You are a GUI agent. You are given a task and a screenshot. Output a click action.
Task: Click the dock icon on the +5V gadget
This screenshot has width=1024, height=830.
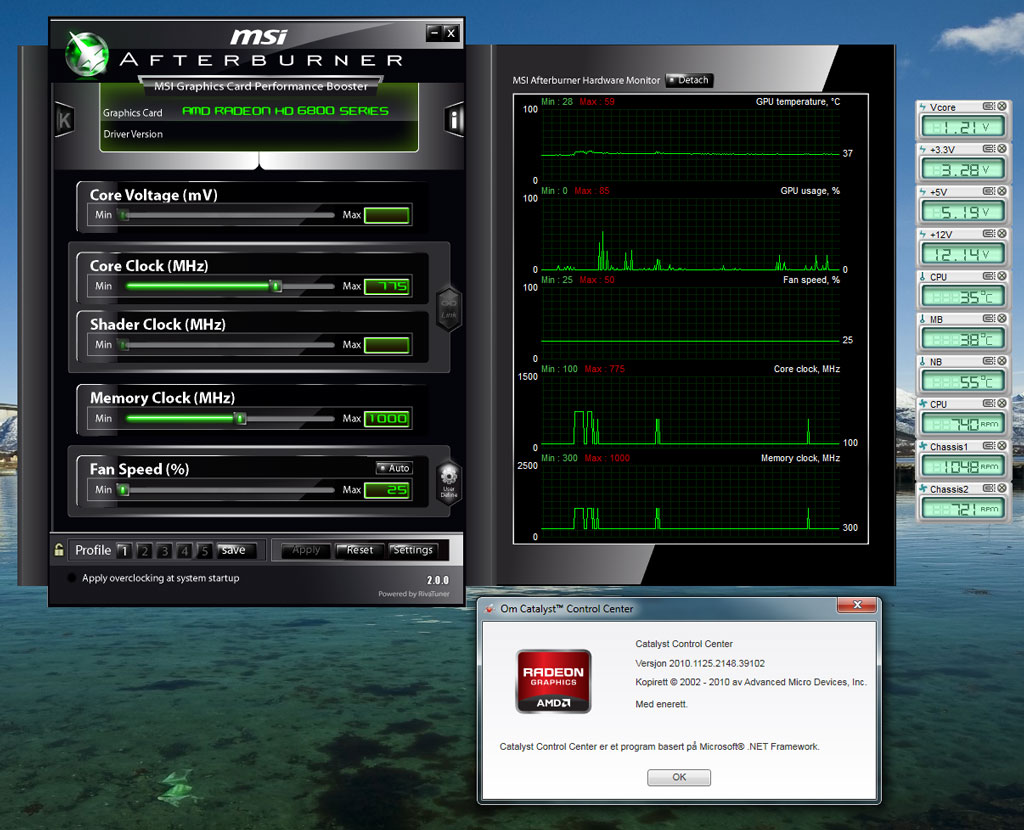pyautogui.click(x=989, y=191)
